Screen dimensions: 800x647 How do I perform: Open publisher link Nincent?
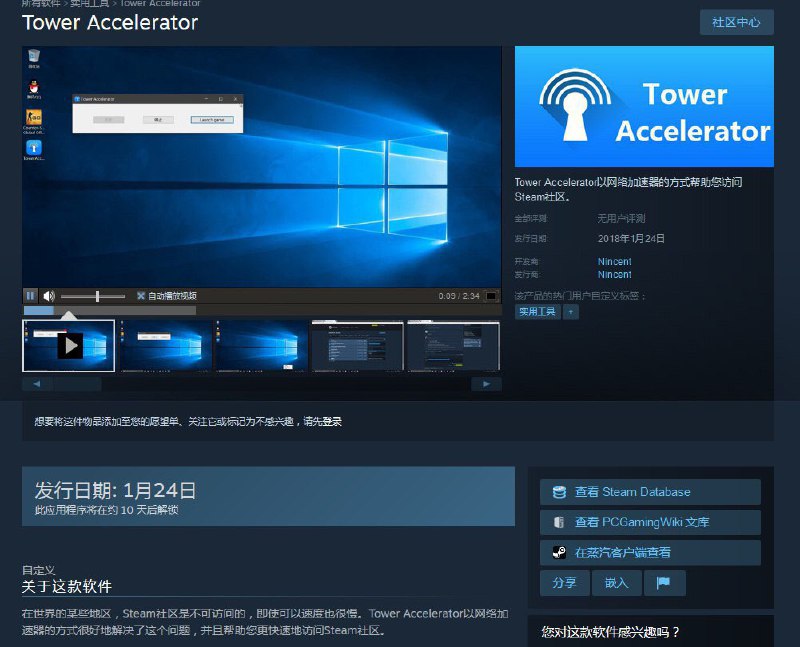(x=614, y=275)
